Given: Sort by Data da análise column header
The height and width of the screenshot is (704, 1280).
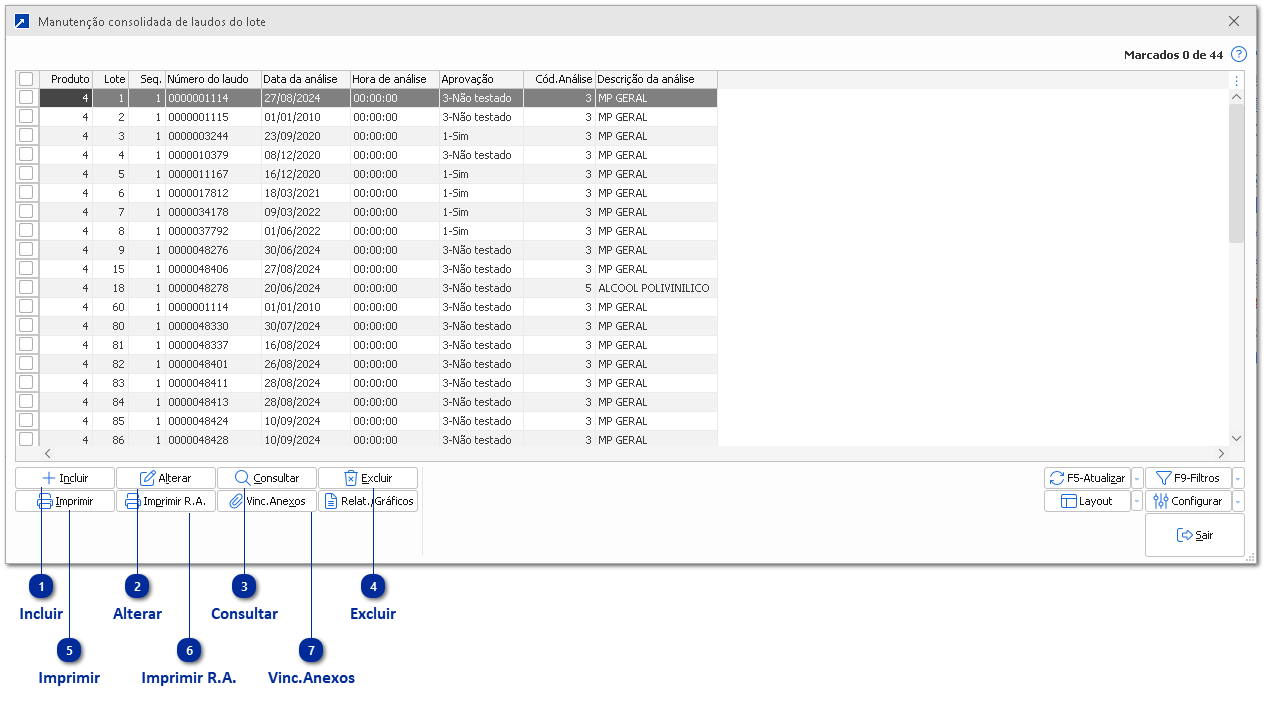Looking at the screenshot, I should coord(305,79).
